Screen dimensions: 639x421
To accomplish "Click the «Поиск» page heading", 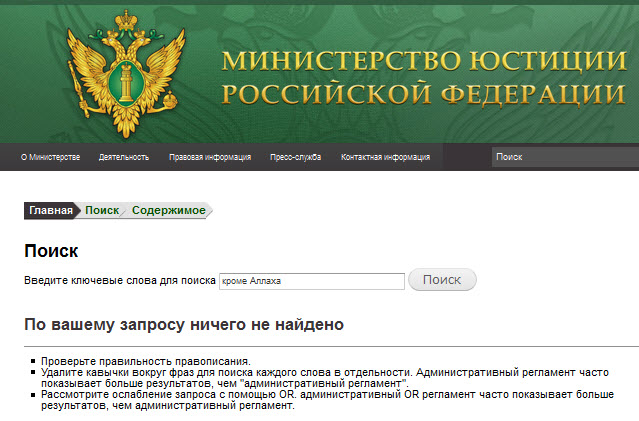I will (51, 251).
